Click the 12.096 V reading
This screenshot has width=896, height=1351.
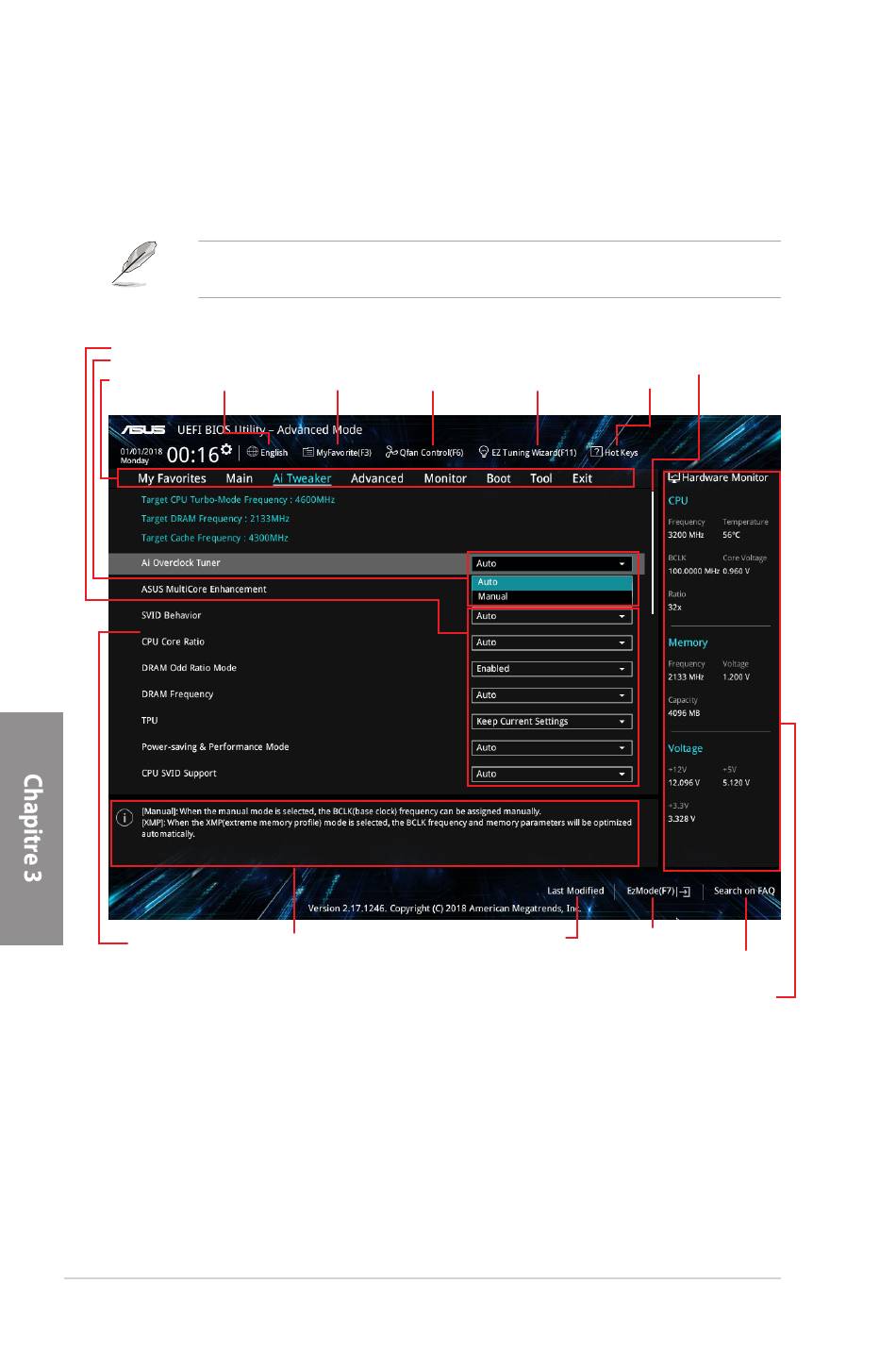click(x=684, y=783)
